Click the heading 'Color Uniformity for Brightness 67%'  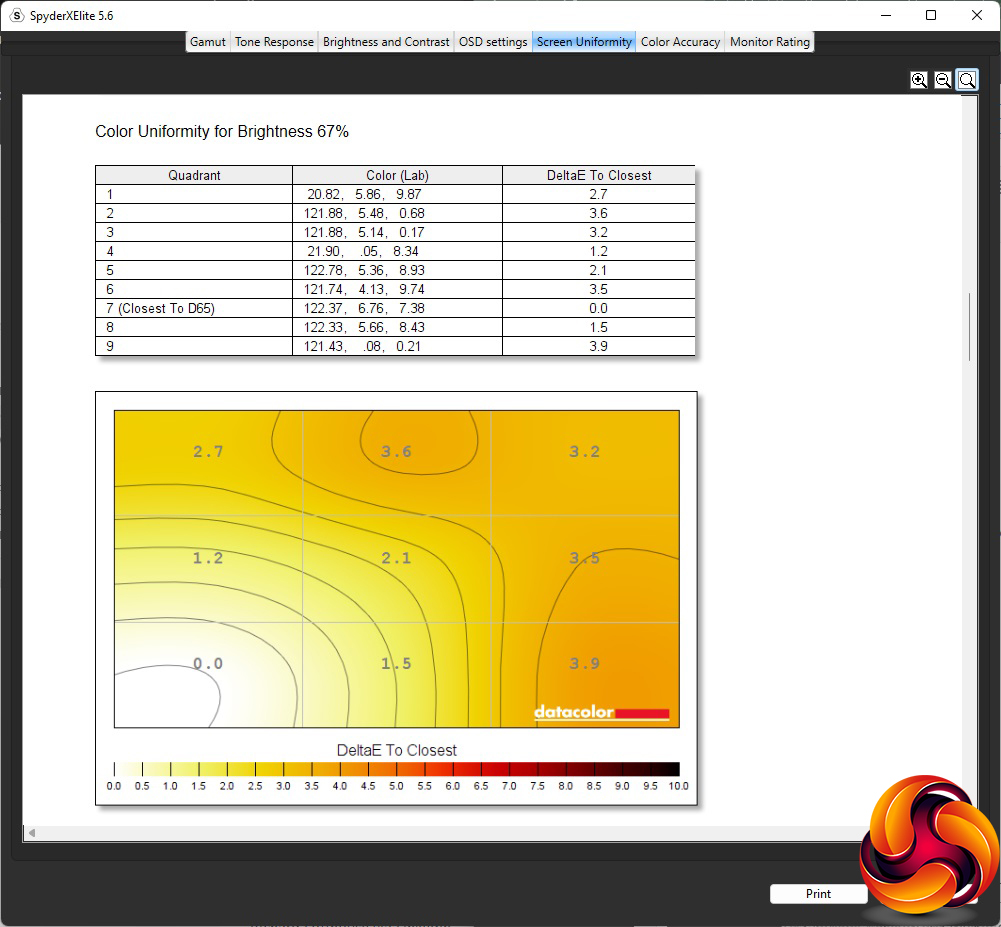click(x=222, y=132)
